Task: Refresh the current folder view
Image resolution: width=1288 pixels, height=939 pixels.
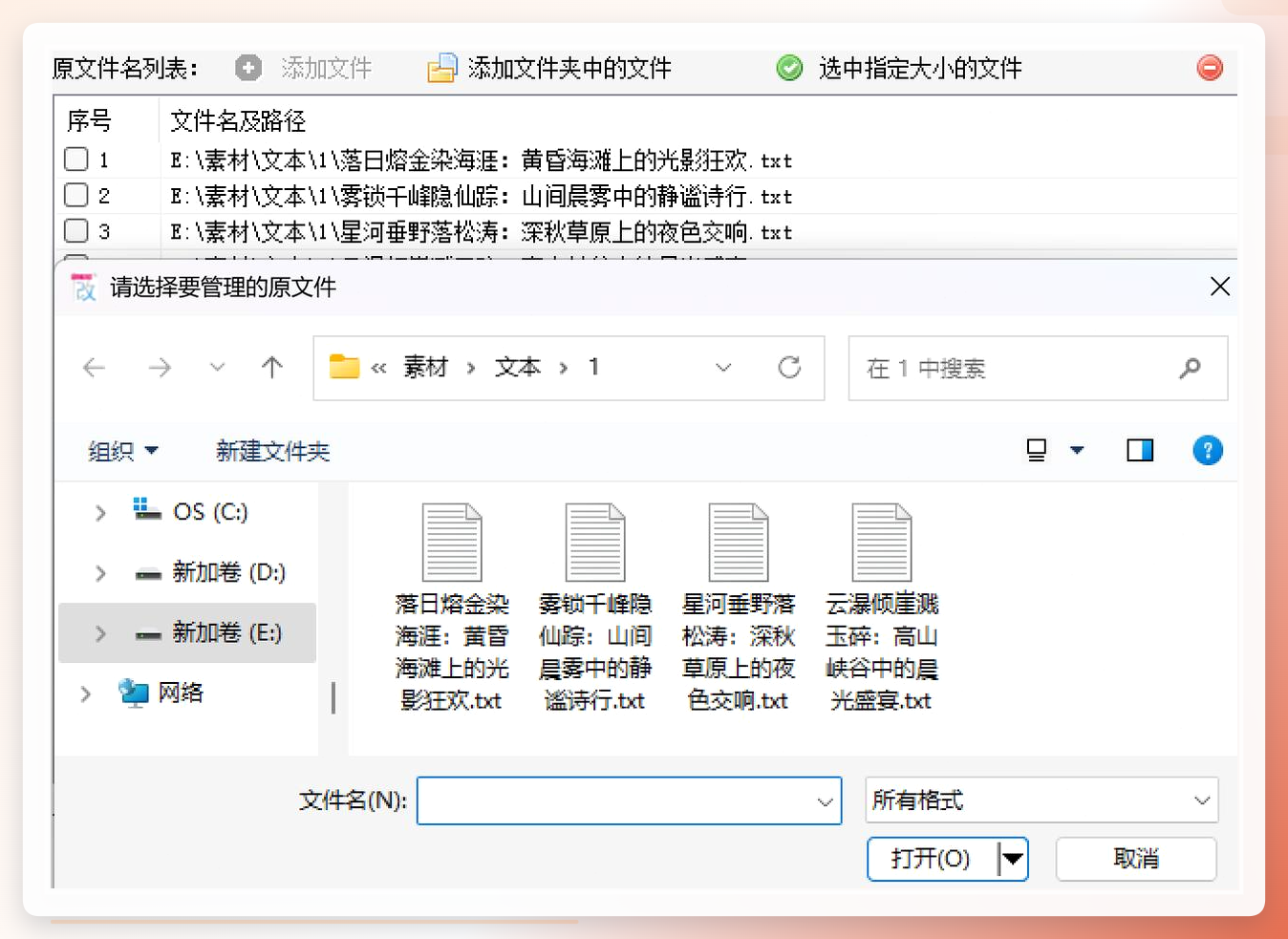Action: [789, 368]
